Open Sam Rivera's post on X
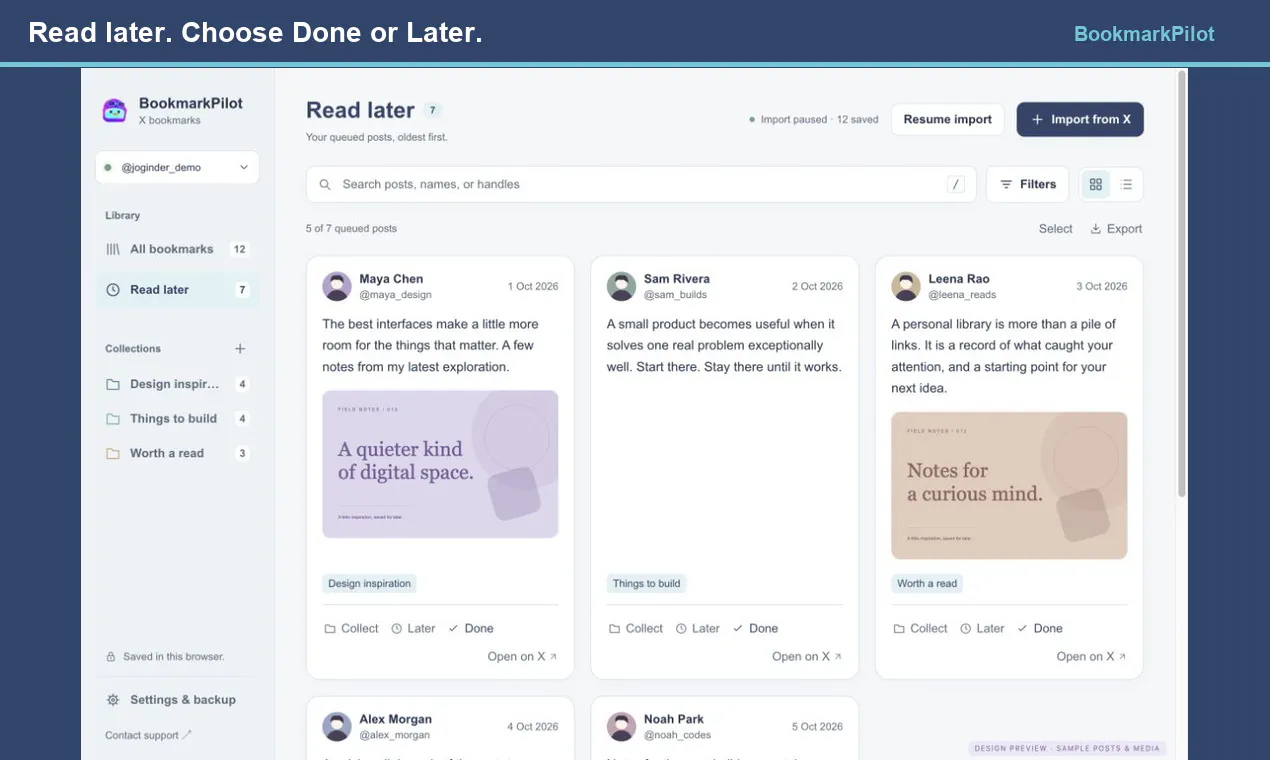This screenshot has width=1270, height=760. click(x=807, y=657)
